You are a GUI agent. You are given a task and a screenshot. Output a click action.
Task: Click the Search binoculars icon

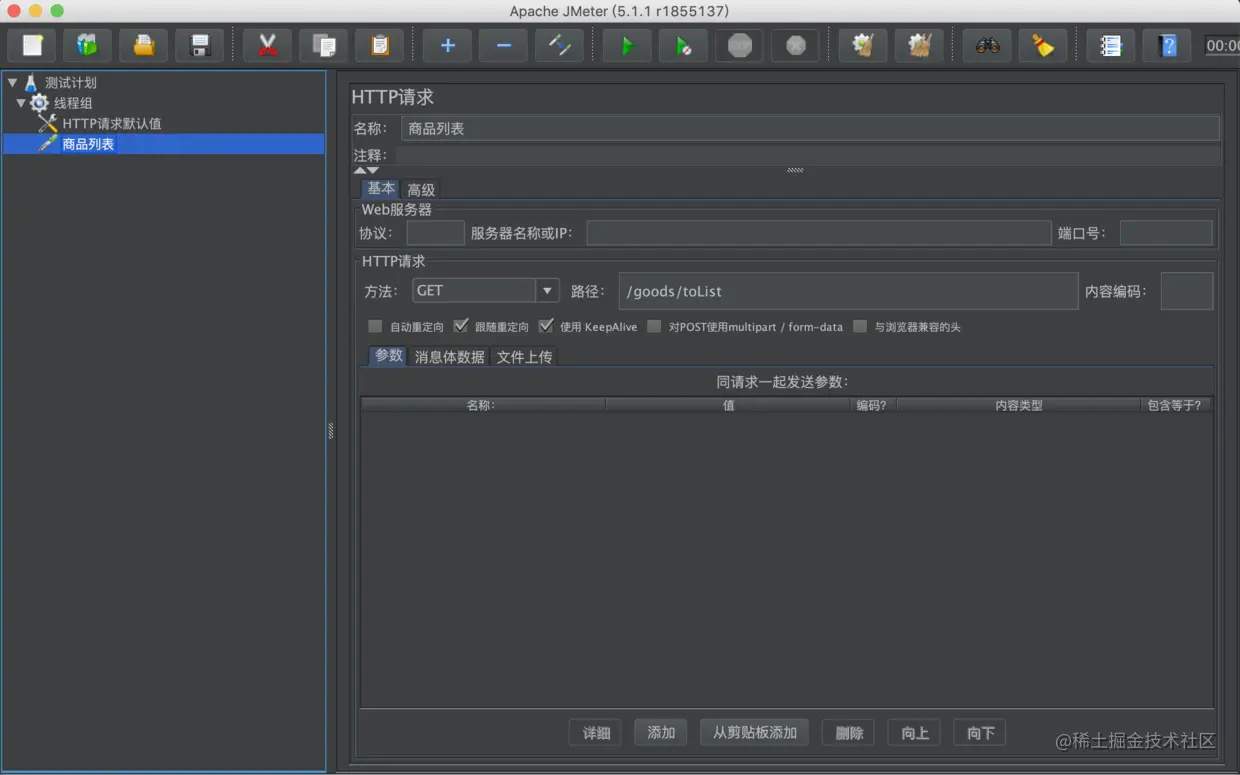pyautogui.click(x=987, y=45)
